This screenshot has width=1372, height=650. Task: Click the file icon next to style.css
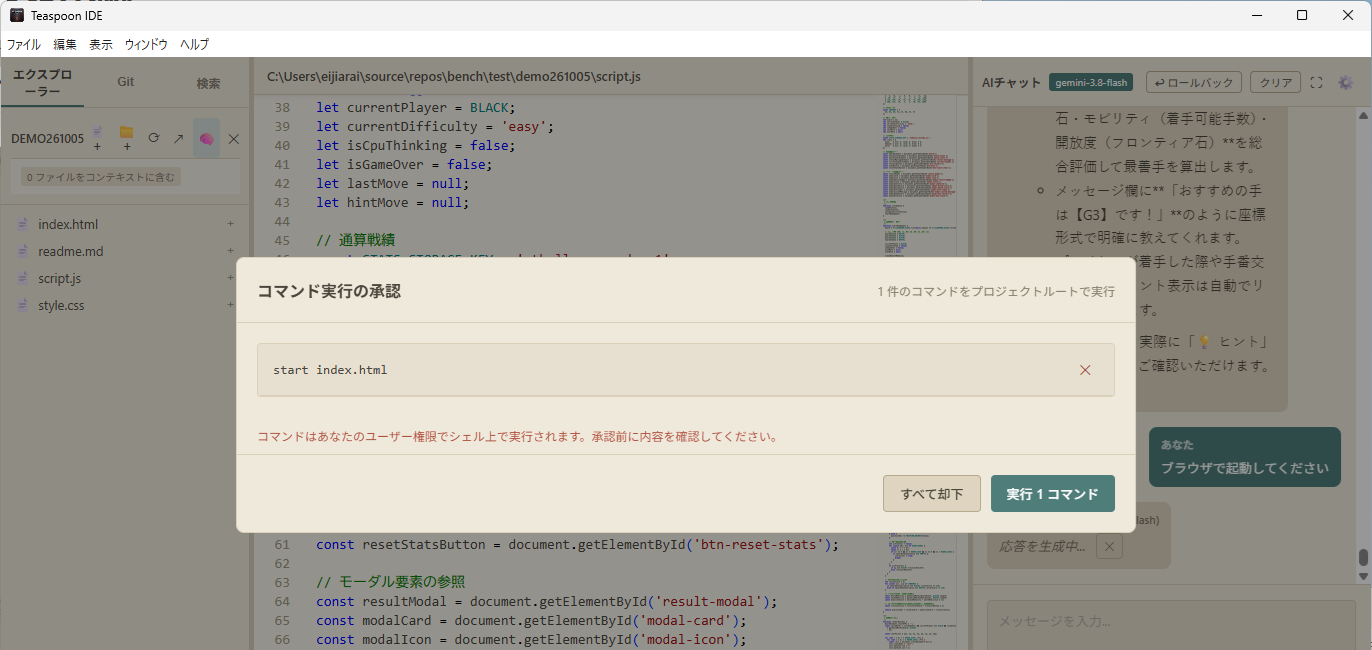pyautogui.click(x=22, y=305)
